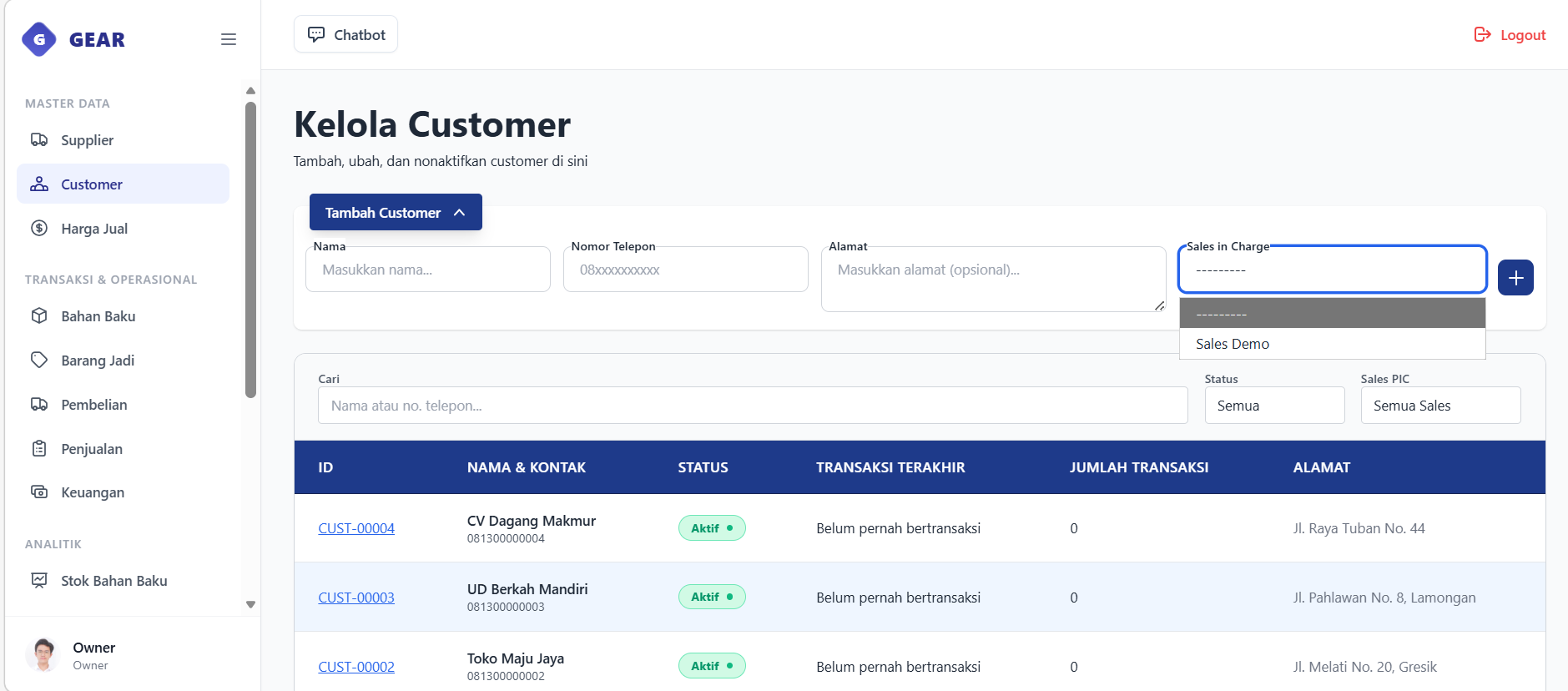Click address Jl. Pahlawan No. 8, Lamongan
The image size is (1568, 691).
tap(1384, 598)
